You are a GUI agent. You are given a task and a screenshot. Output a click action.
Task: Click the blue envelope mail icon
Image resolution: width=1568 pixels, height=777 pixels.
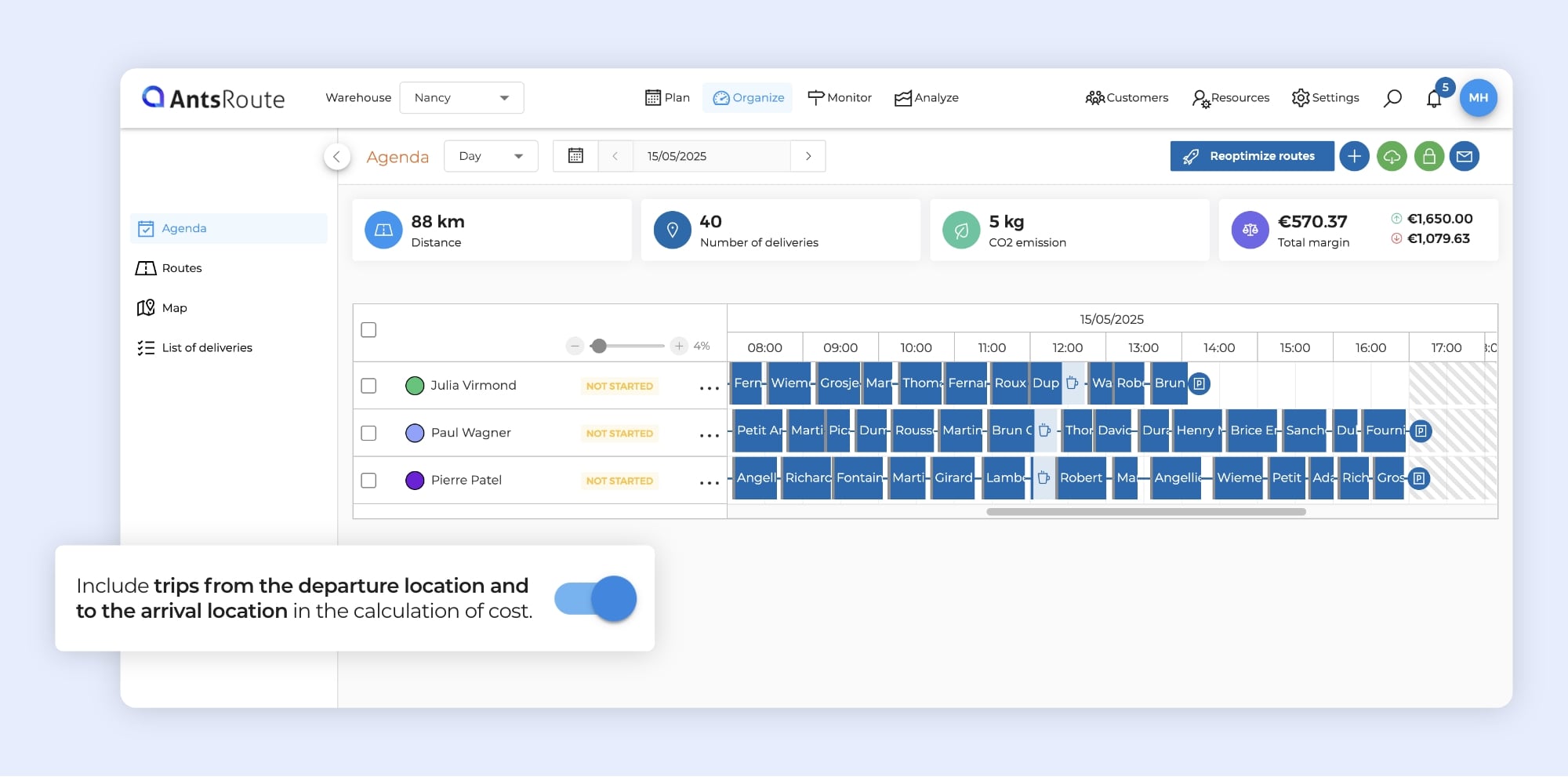coord(1464,156)
